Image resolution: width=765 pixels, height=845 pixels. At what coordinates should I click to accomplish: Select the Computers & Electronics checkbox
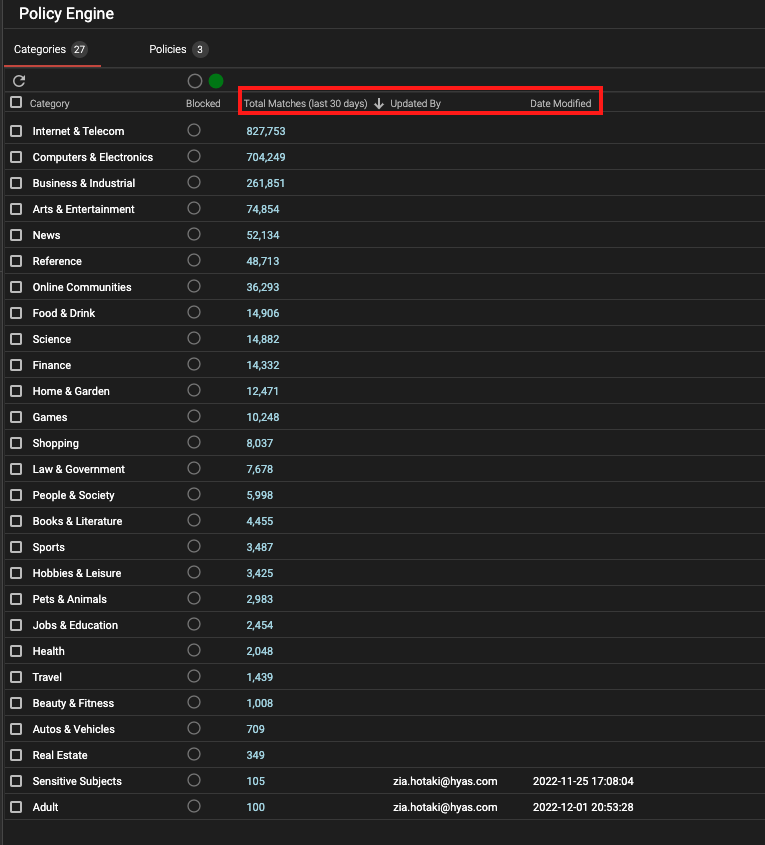[16, 157]
